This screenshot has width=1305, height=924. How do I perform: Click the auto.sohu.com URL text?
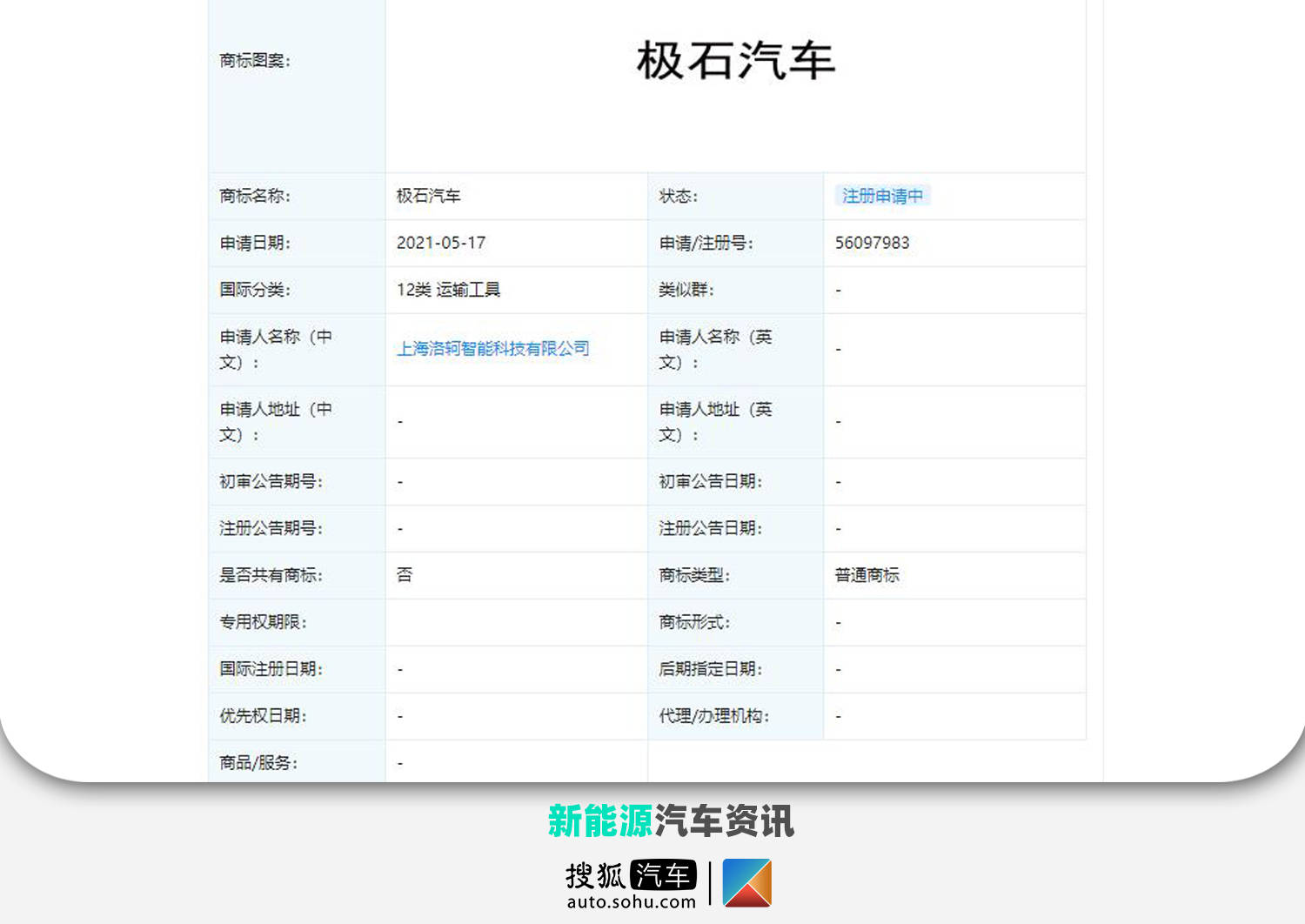tap(632, 901)
